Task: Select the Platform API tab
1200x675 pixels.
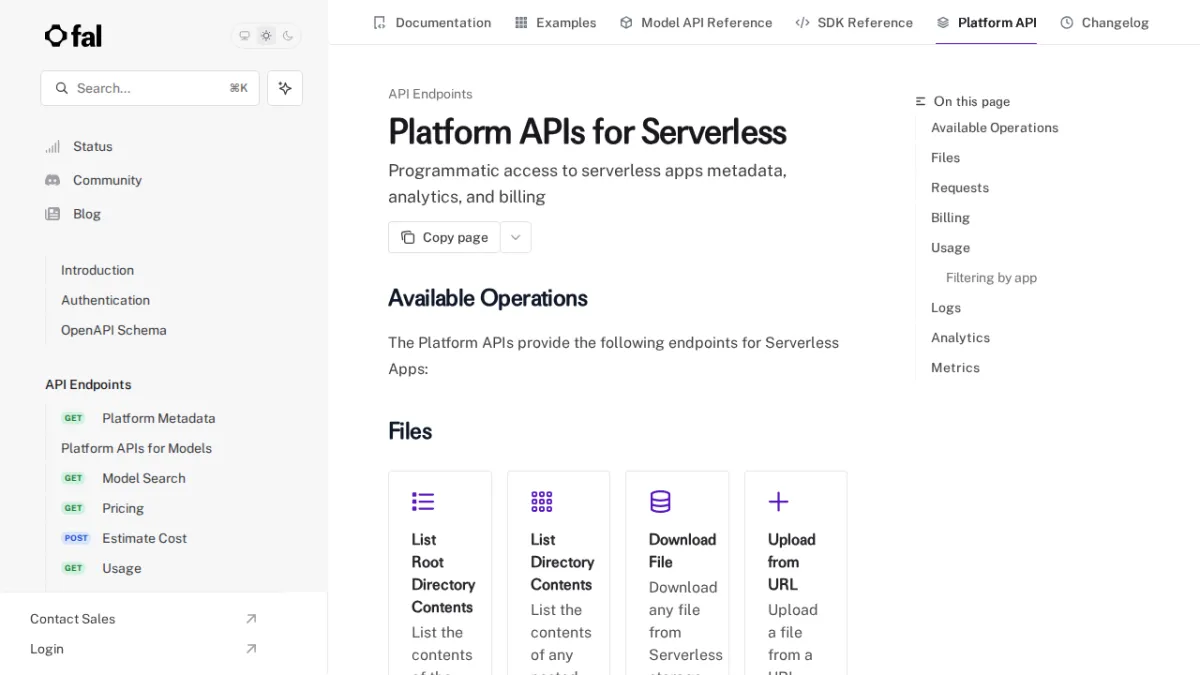Action: (x=986, y=22)
